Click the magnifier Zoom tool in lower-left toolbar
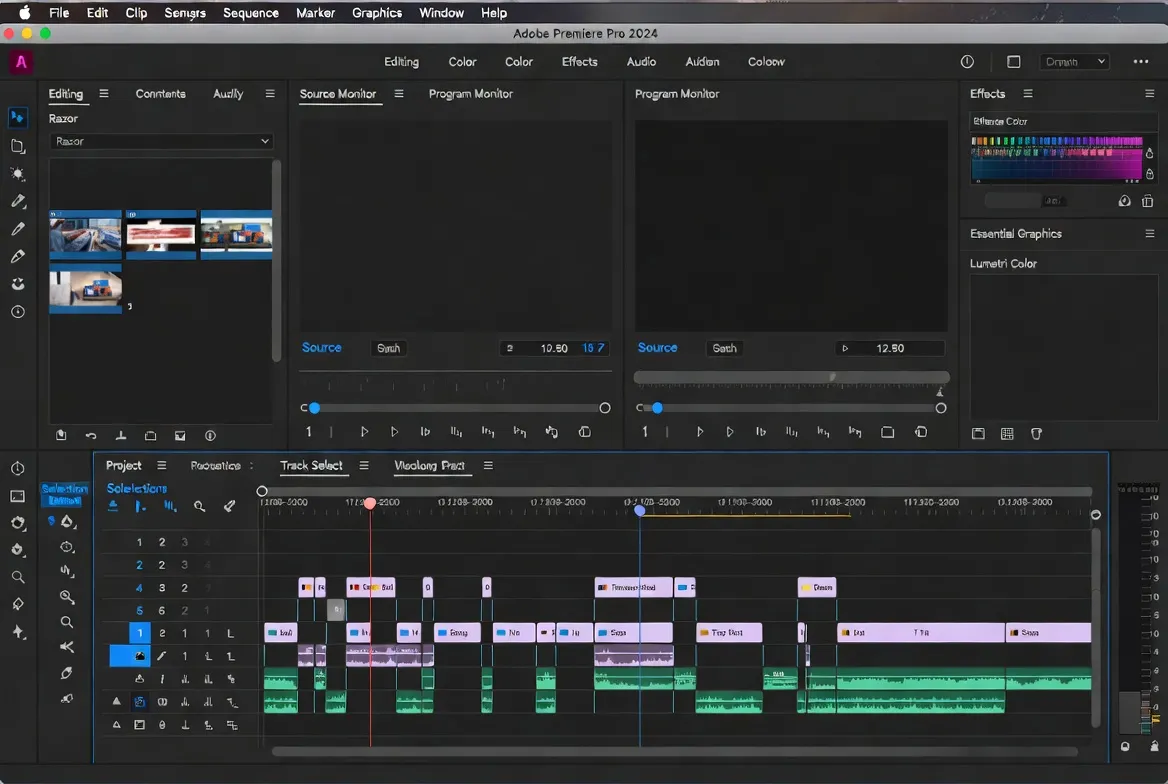Viewport: 1168px width, 784px height. pos(18,577)
